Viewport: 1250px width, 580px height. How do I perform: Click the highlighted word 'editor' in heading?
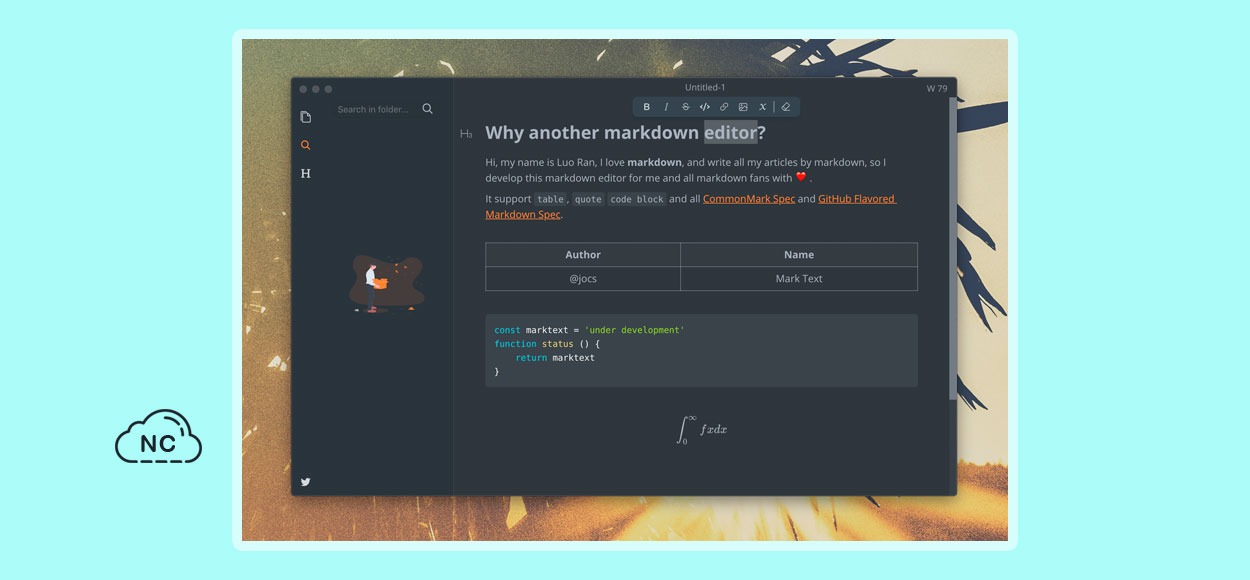730,133
